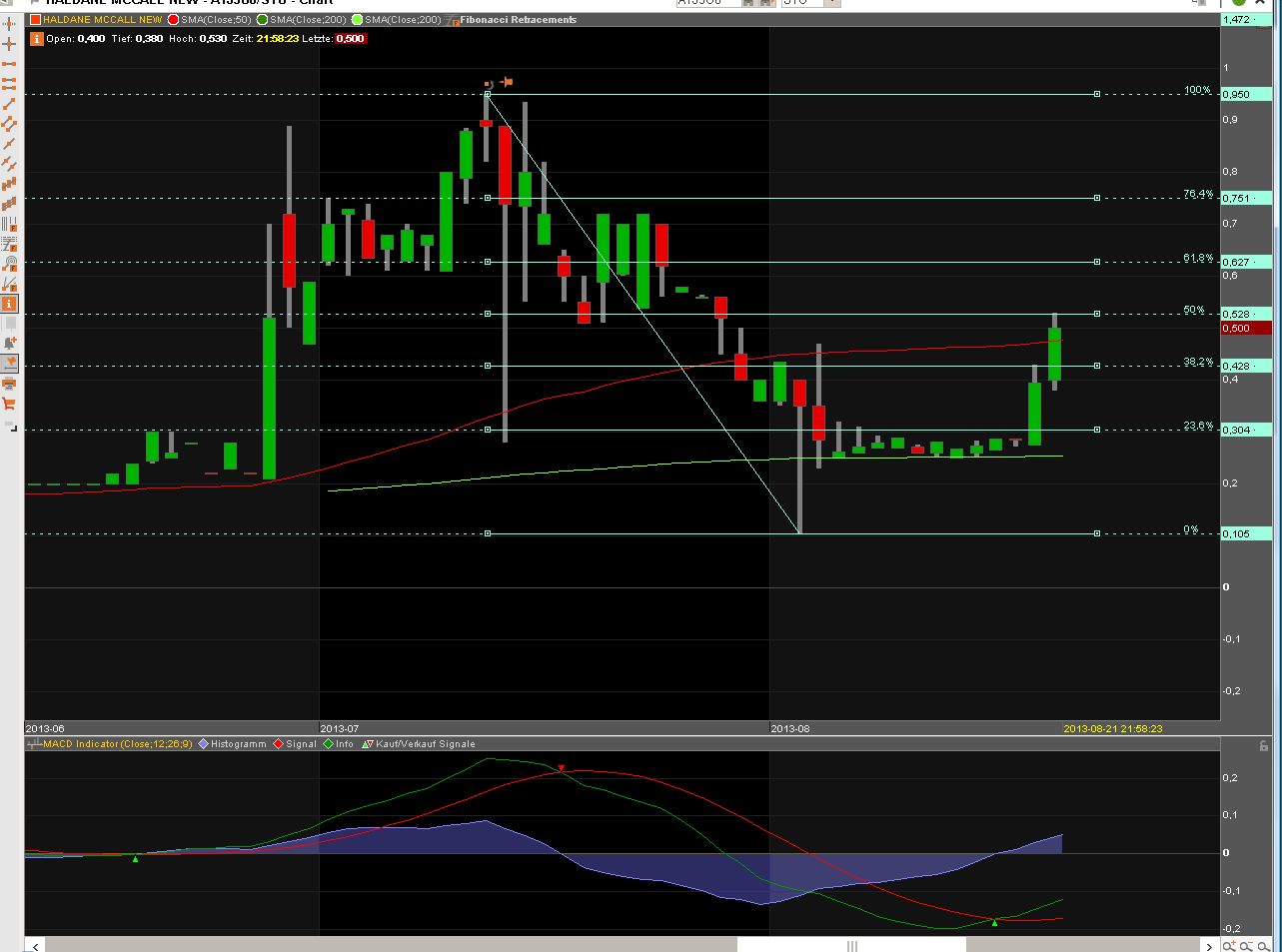The height and width of the screenshot is (952, 1282).
Task: Click the left handle of the 100% Fibonacci line
Action: click(x=488, y=94)
